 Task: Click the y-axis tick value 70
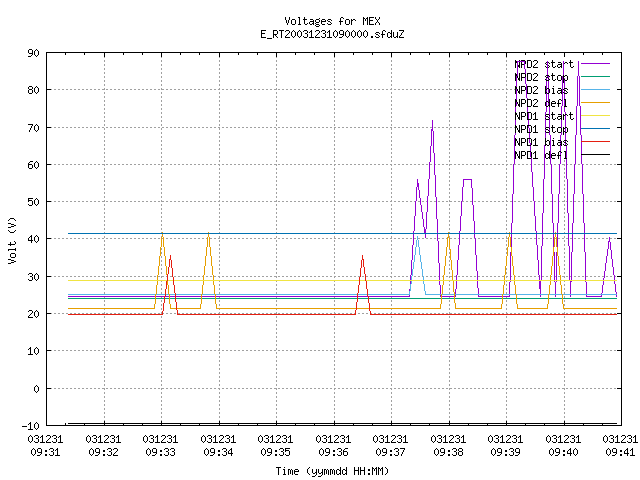[x=33, y=128]
